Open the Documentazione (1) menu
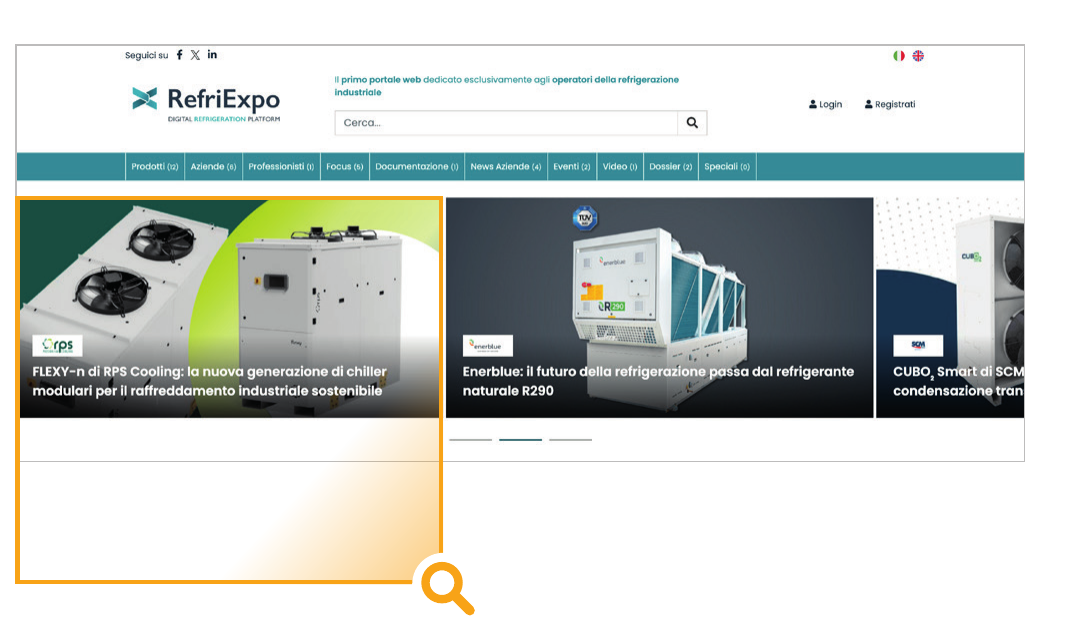Screen dimensions: 1070x630 (x=417, y=167)
